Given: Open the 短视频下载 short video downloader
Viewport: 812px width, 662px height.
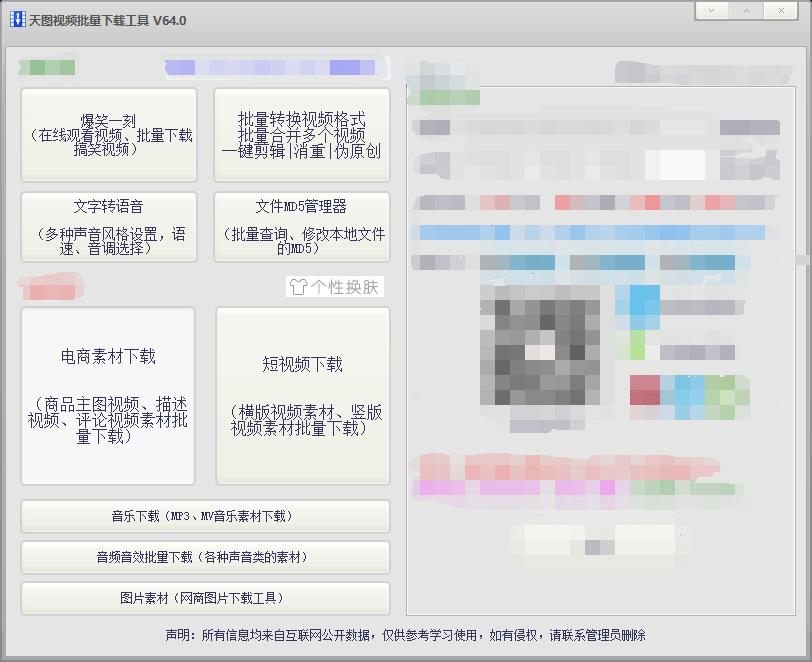Looking at the screenshot, I should click(x=301, y=394).
